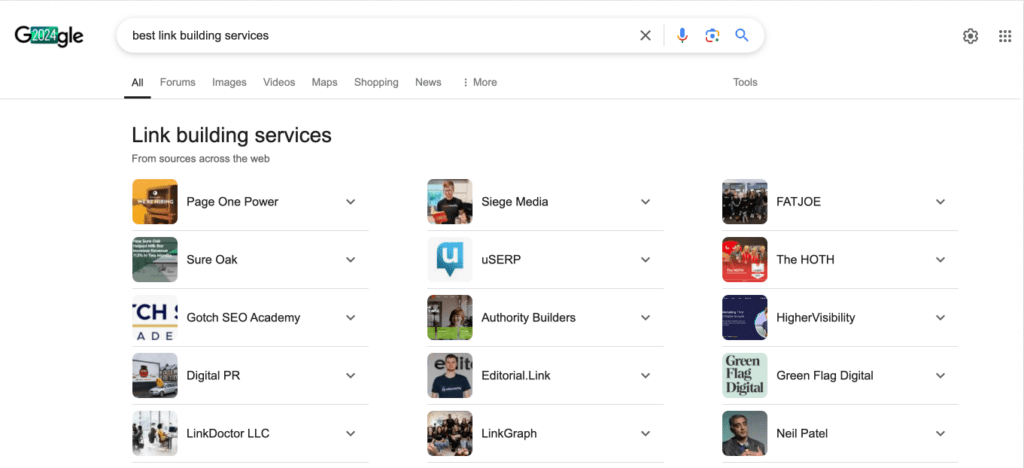This screenshot has height=468, width=1024.
Task: Click the Page One Power thumbnail
Action: pyautogui.click(x=155, y=202)
